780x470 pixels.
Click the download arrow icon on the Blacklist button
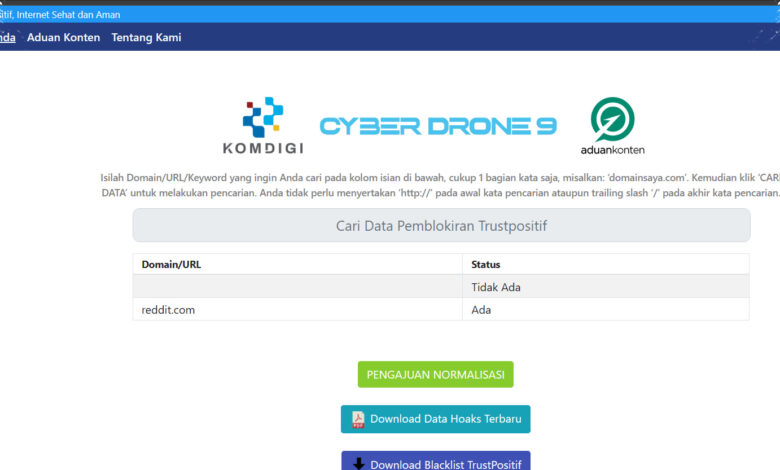point(359,464)
